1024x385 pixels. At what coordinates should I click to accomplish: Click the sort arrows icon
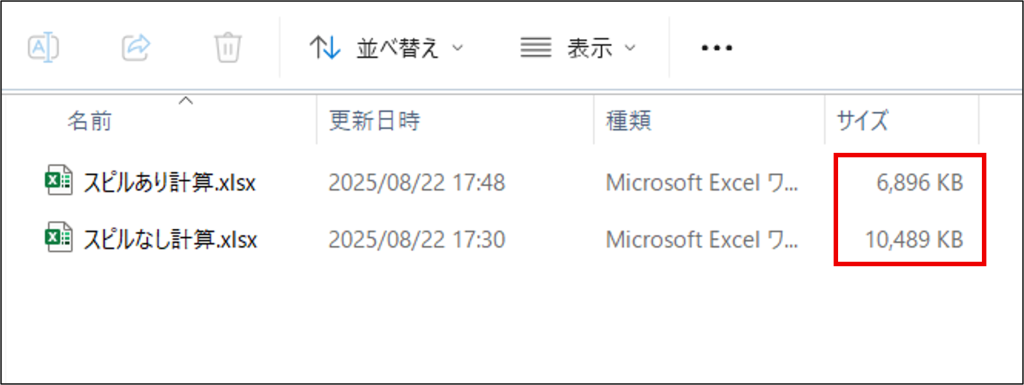point(325,48)
